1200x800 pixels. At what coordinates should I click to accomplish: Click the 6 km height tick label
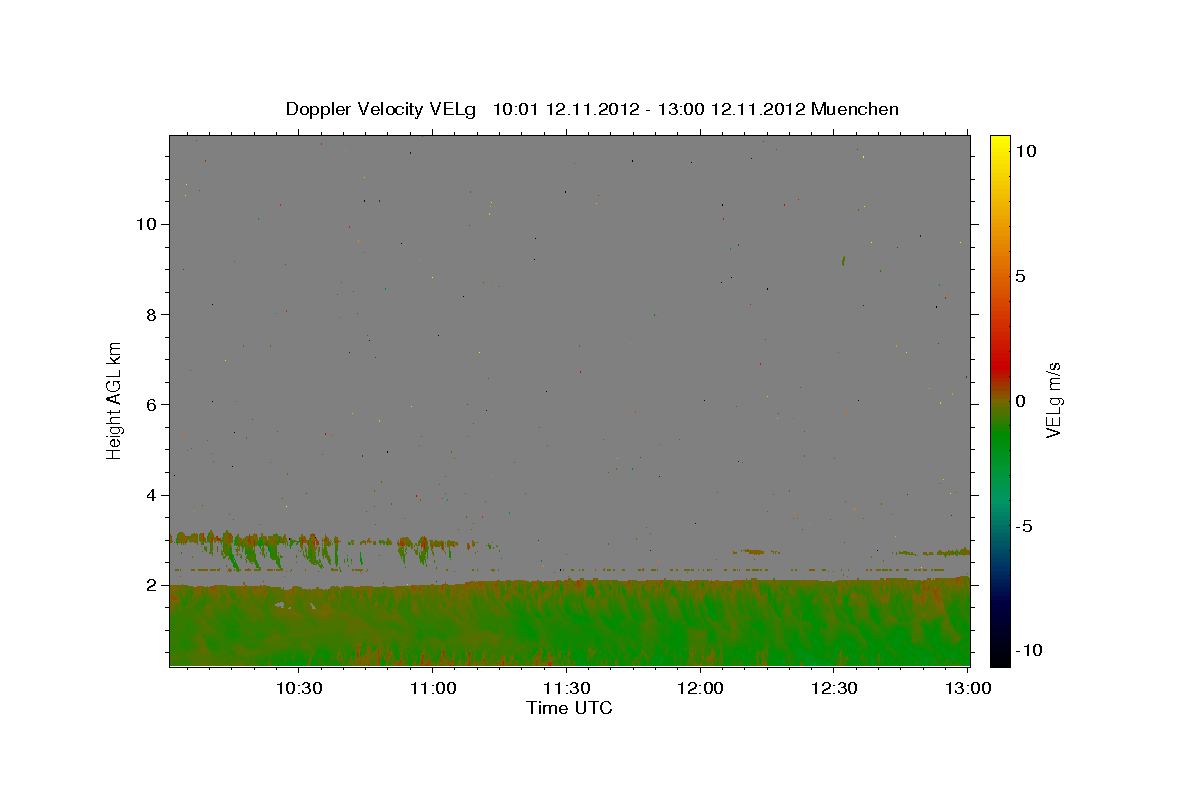click(151, 405)
